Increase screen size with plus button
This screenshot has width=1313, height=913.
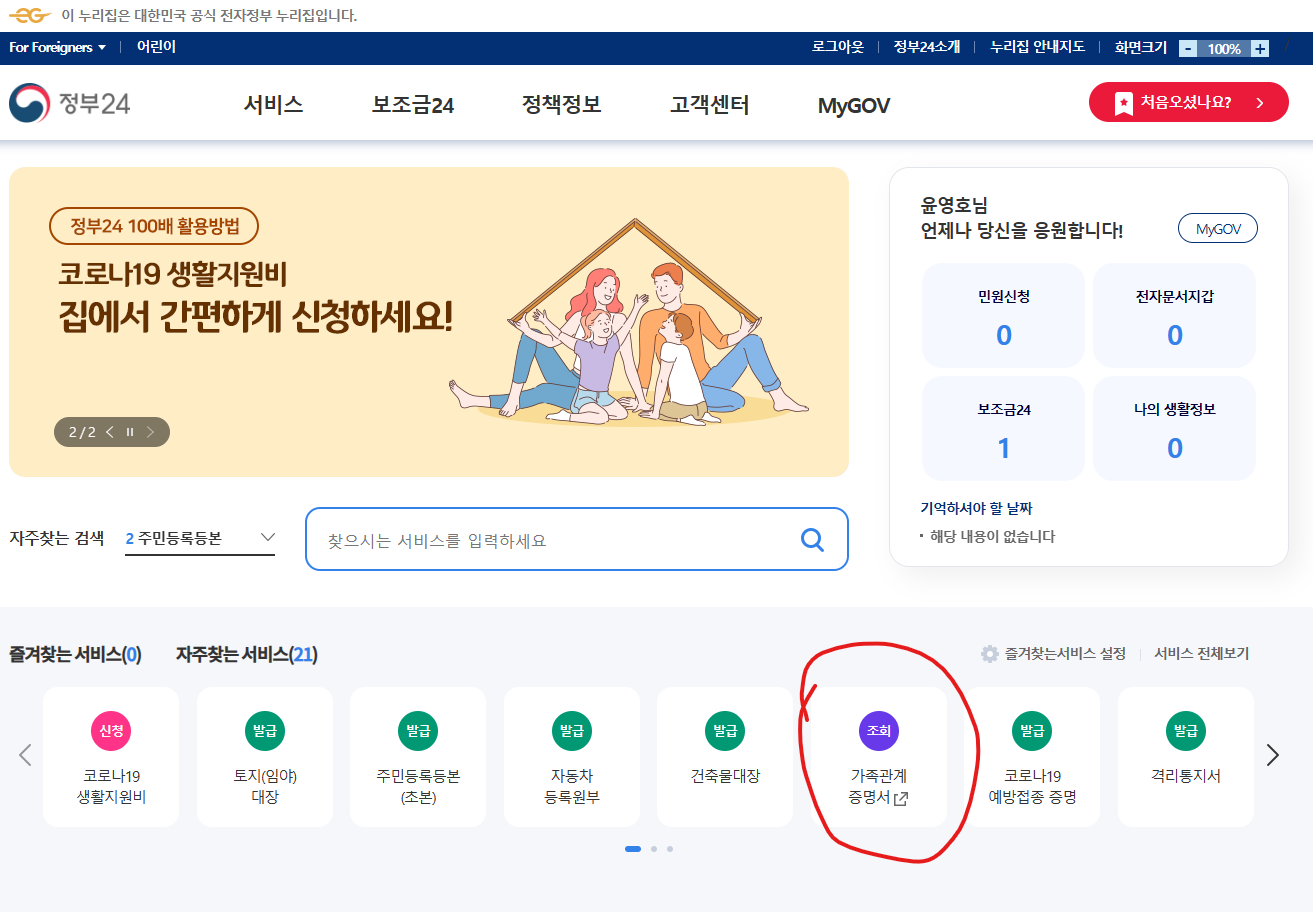click(x=1260, y=48)
